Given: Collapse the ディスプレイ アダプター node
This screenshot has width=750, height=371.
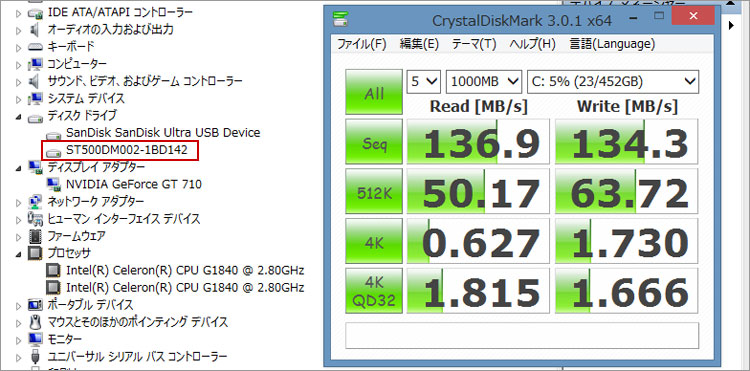Looking at the screenshot, I should point(19,167).
